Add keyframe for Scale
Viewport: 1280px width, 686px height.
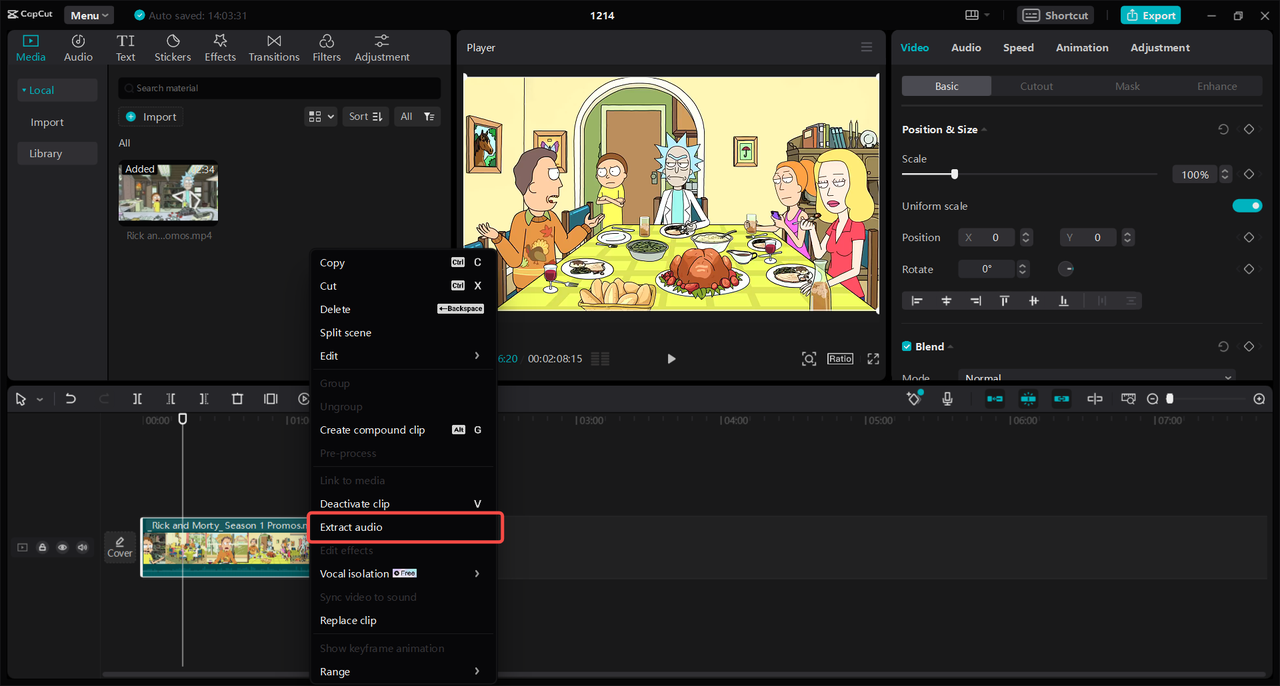pyautogui.click(x=1249, y=174)
